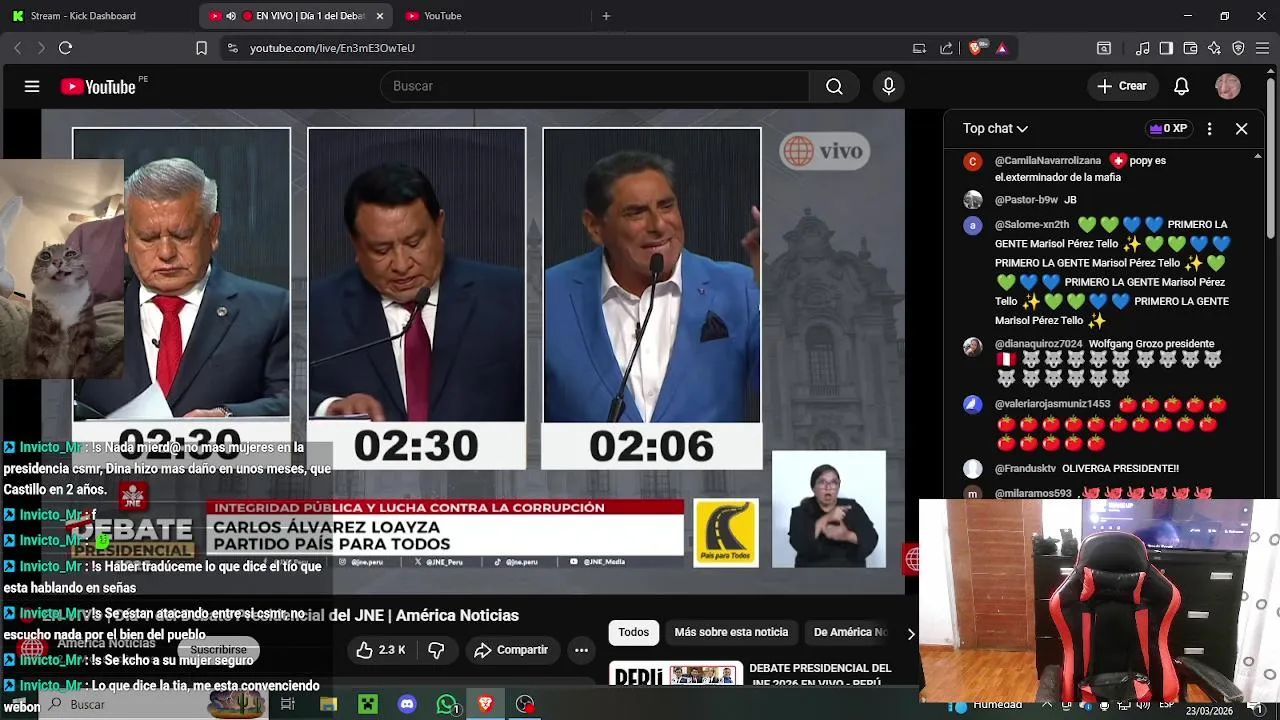View site information icon in address bar

232,48
